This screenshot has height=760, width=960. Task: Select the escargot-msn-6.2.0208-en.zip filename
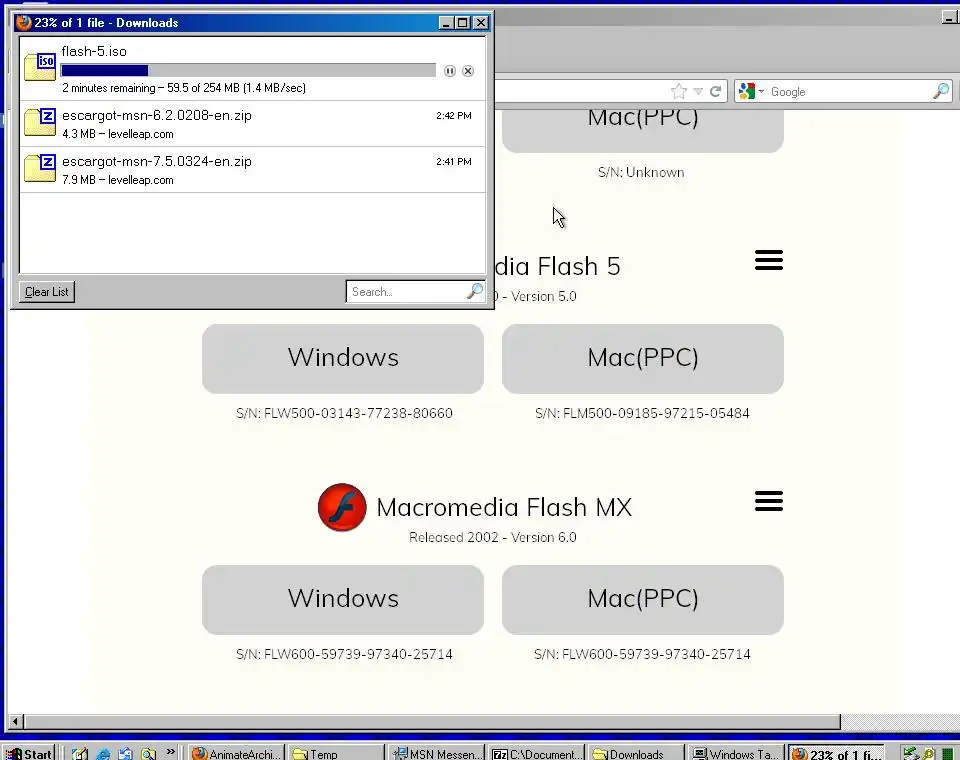(157, 115)
